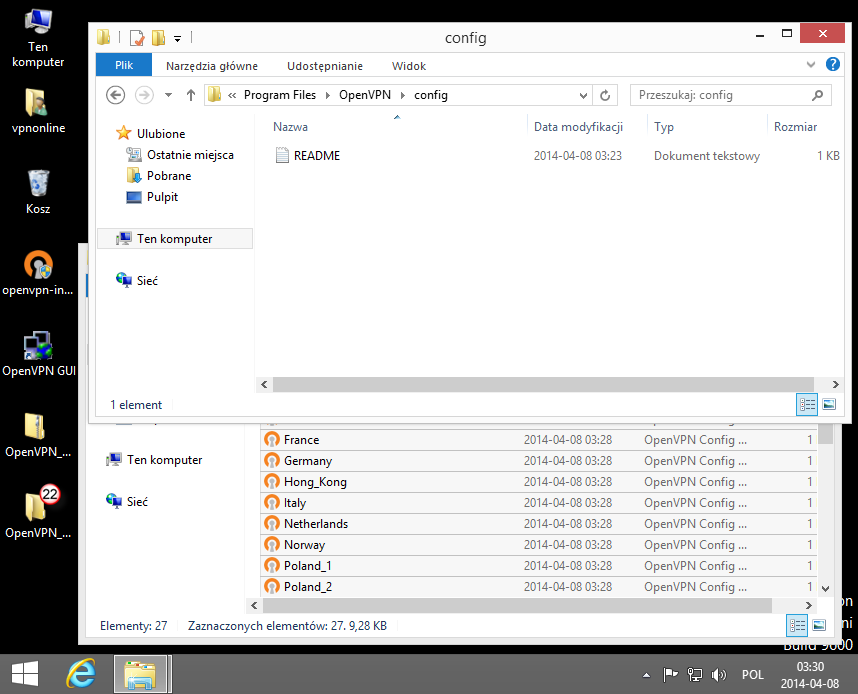858x694 pixels.
Task: Select Italy config in back window
Action: [539, 503]
